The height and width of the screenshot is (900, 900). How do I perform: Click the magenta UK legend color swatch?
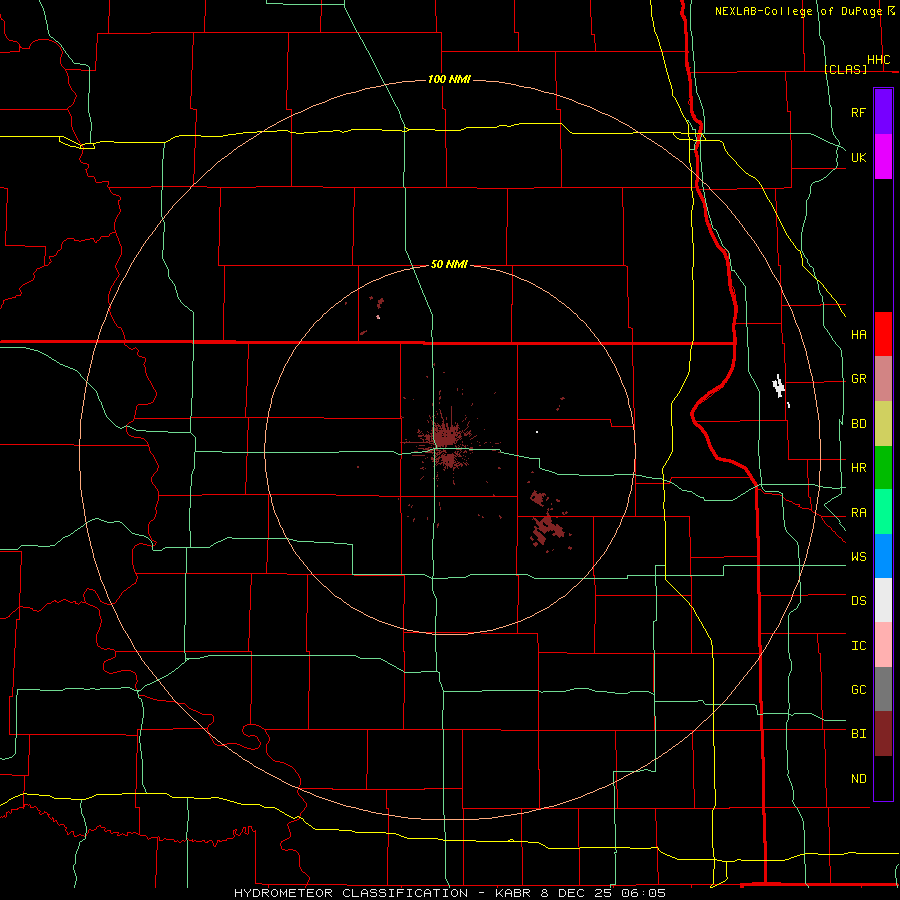[x=883, y=157]
